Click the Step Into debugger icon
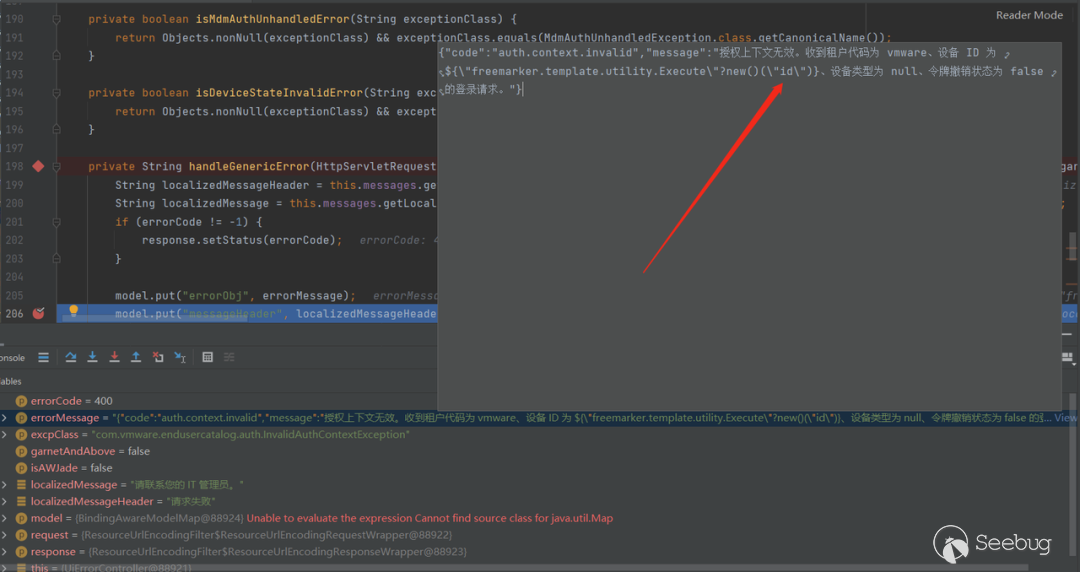1080x572 pixels. [92, 357]
